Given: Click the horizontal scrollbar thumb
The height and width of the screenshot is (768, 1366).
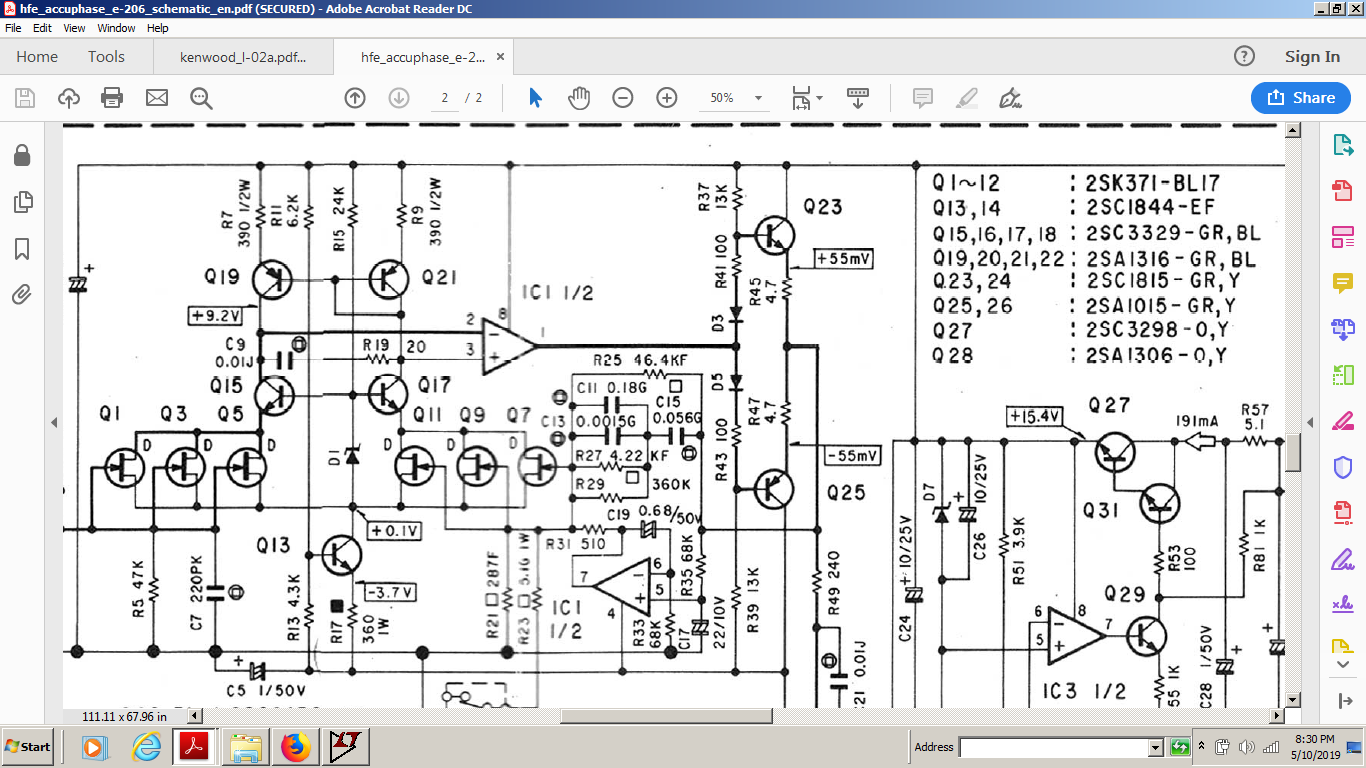Looking at the screenshot, I should [x=666, y=716].
